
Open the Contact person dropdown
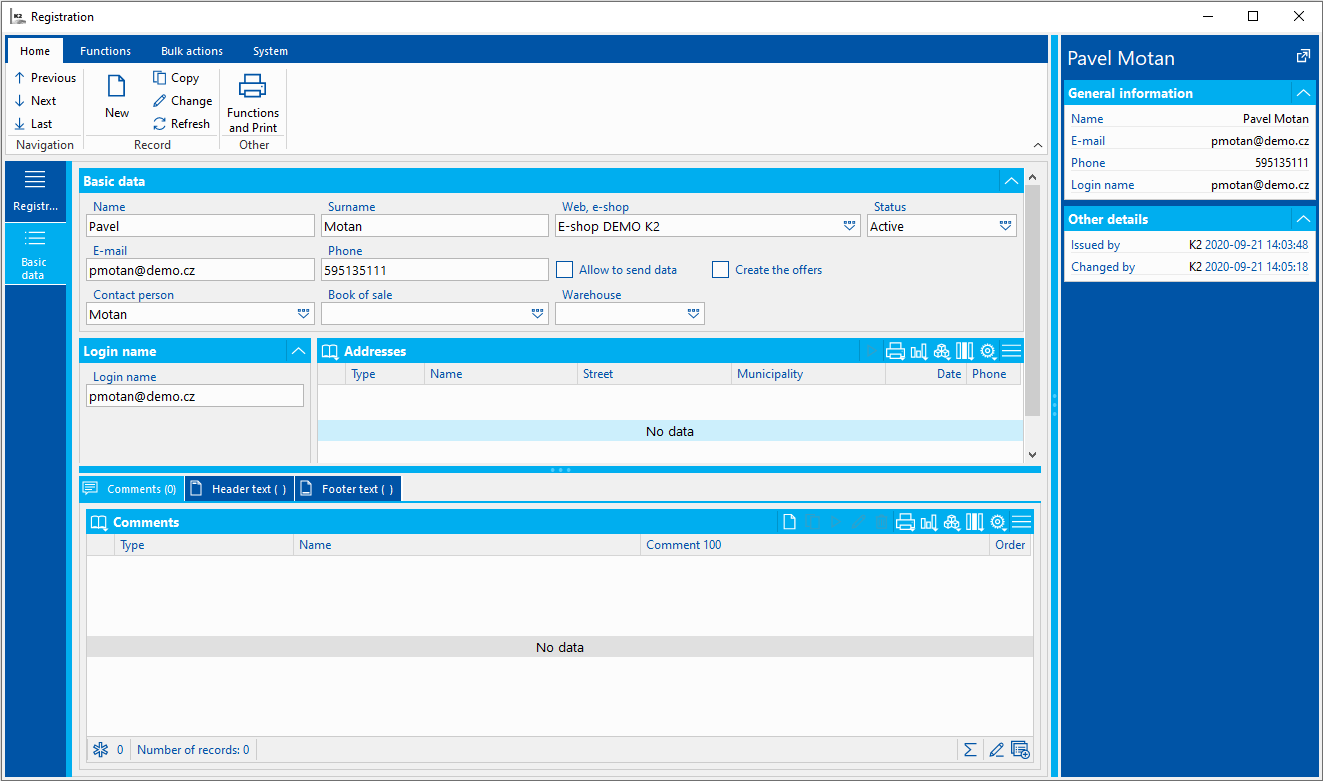[x=303, y=314]
